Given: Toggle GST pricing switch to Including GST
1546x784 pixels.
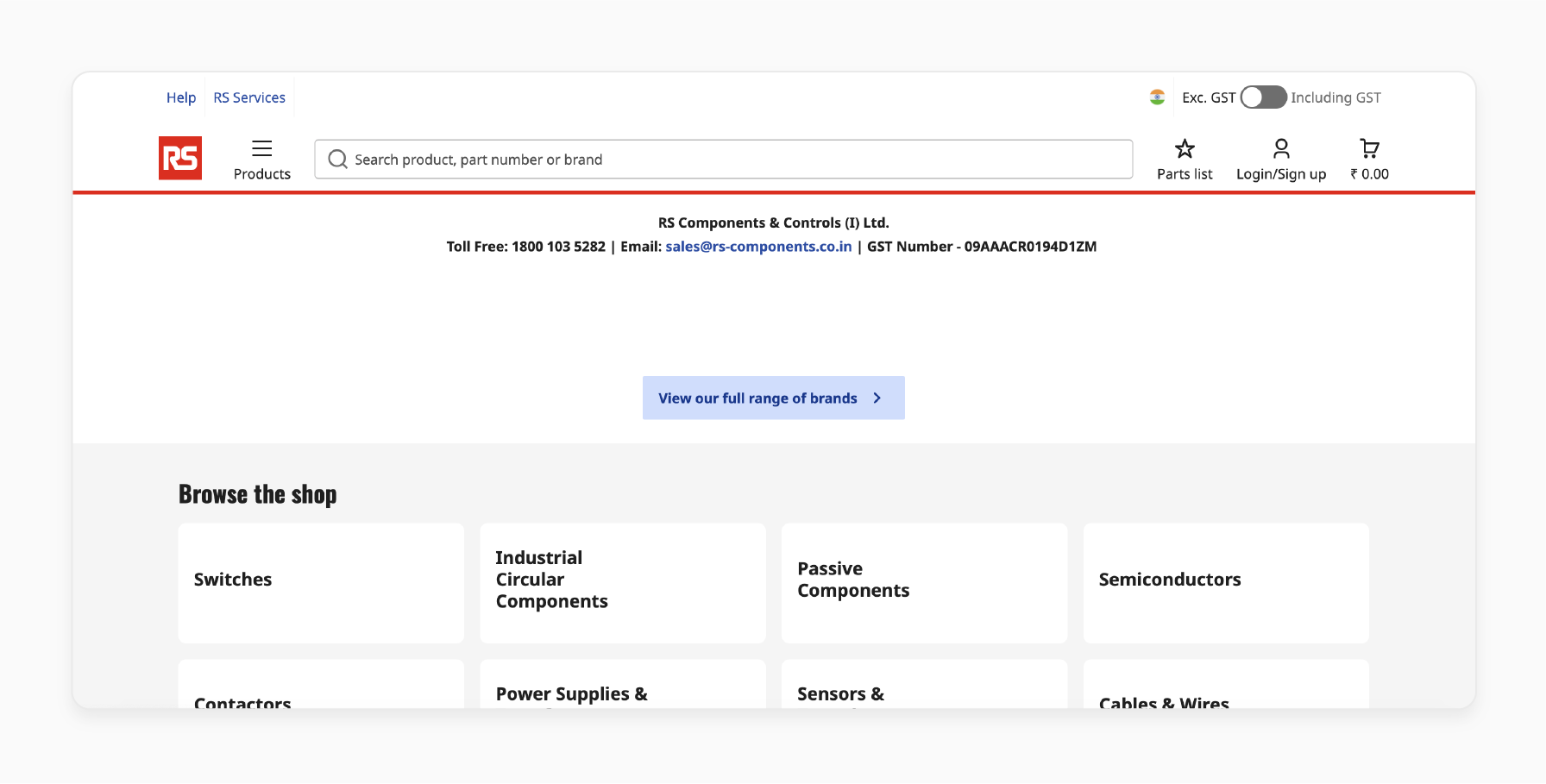Looking at the screenshot, I should [1264, 97].
